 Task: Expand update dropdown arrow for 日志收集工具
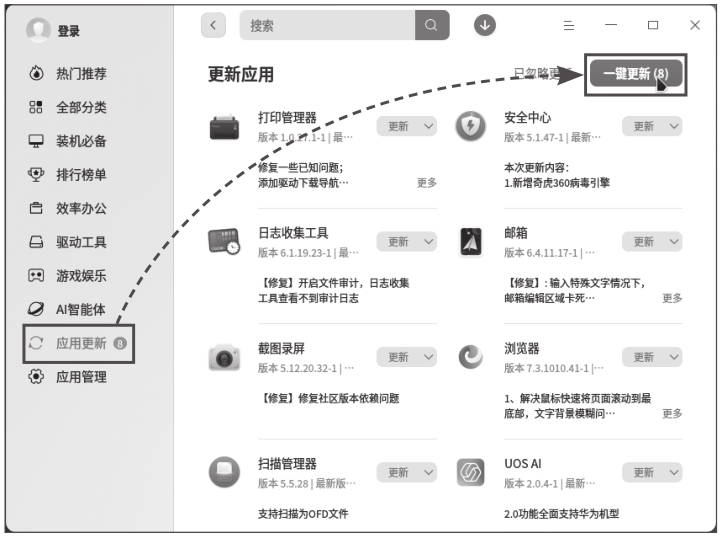point(428,242)
